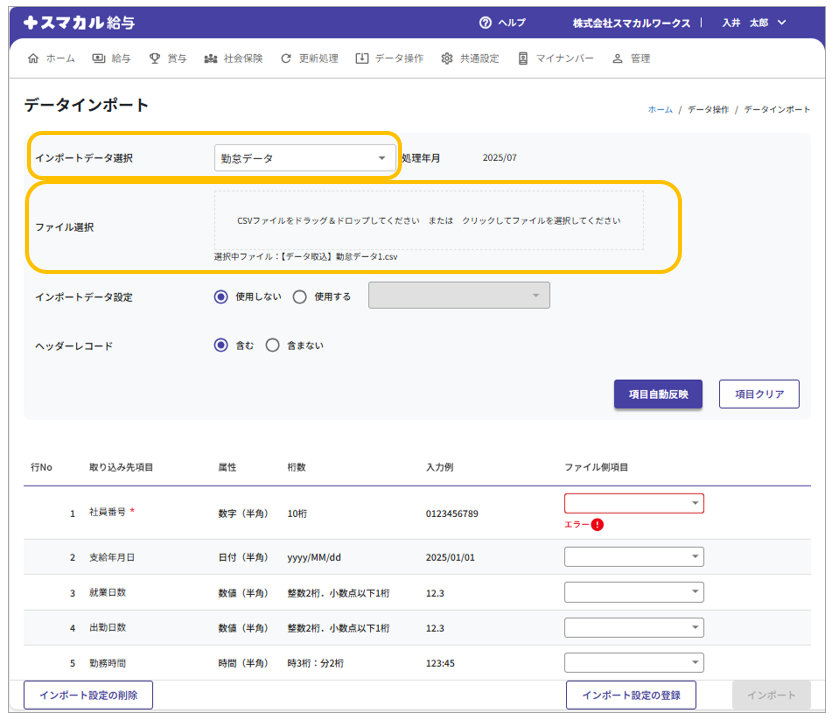Select the 使用しない radio button
The height and width of the screenshot is (721, 833).
[x=221, y=296]
